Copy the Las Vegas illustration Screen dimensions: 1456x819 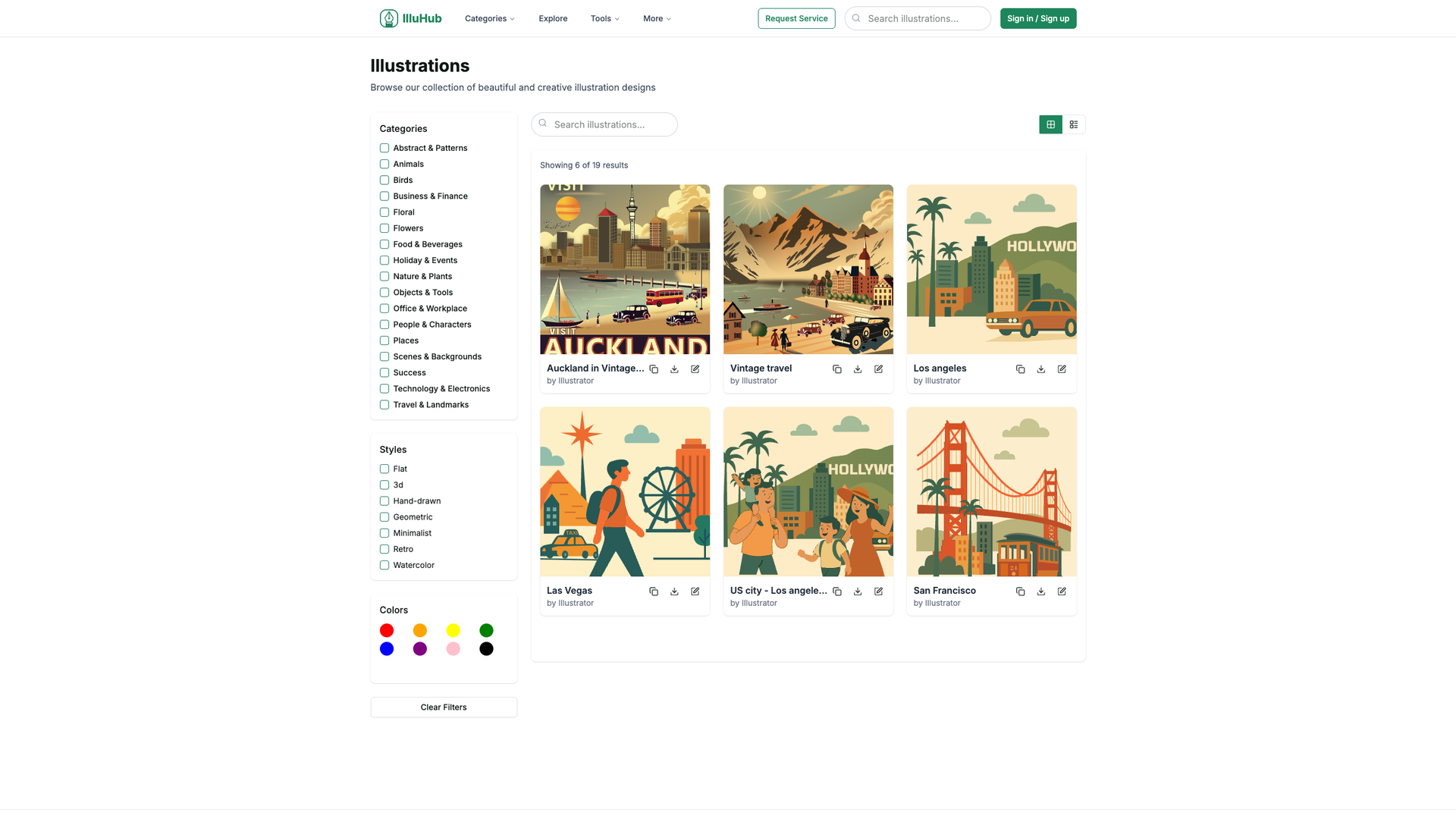coord(654,591)
